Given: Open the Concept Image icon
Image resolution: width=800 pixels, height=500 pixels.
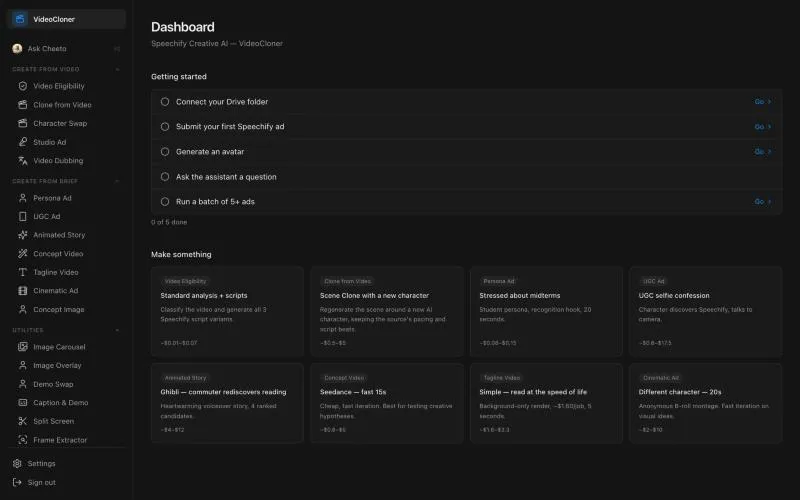Looking at the screenshot, I should [x=22, y=309].
